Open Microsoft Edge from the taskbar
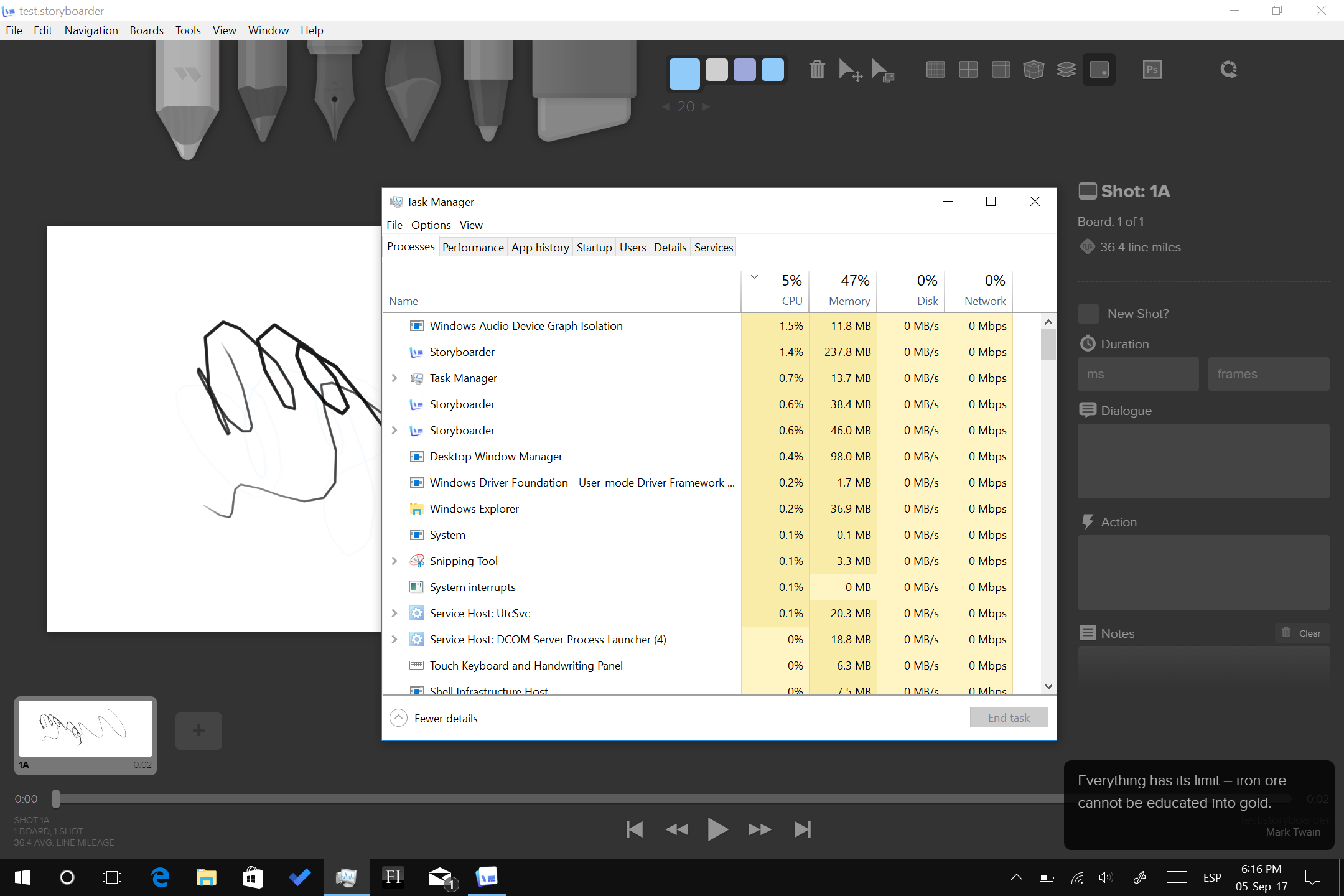This screenshot has height=896, width=1344. 160,877
